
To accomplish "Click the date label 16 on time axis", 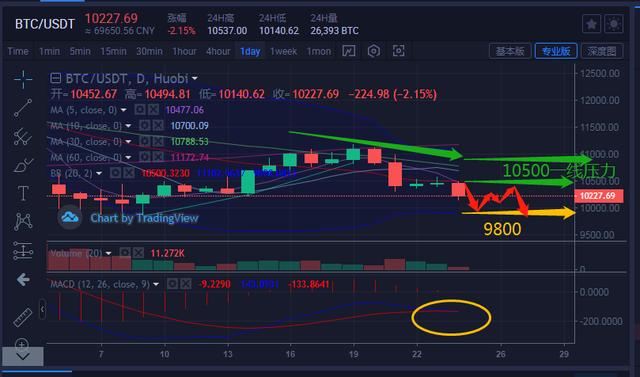I will tap(290, 354).
